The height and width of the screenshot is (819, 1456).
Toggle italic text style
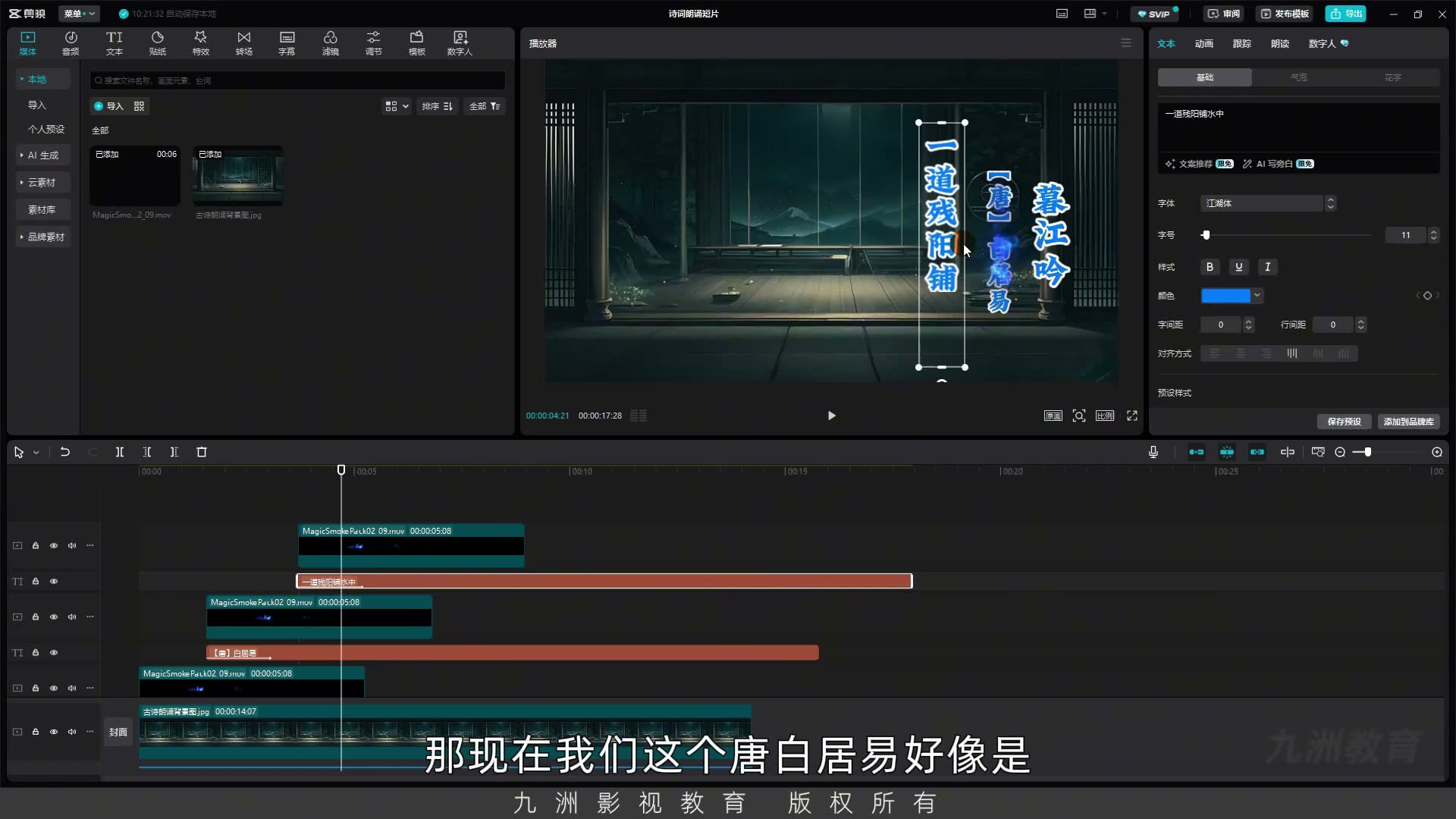1268,267
